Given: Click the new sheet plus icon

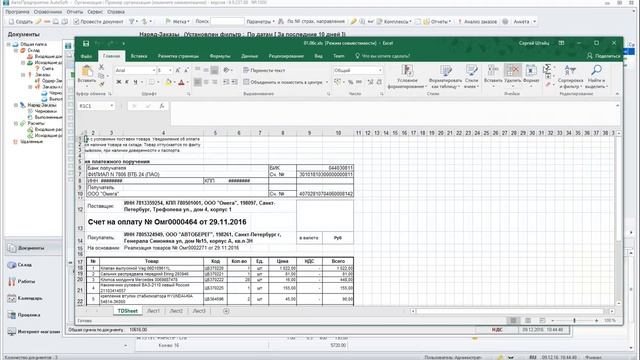Looking at the screenshot, I should (226, 311).
